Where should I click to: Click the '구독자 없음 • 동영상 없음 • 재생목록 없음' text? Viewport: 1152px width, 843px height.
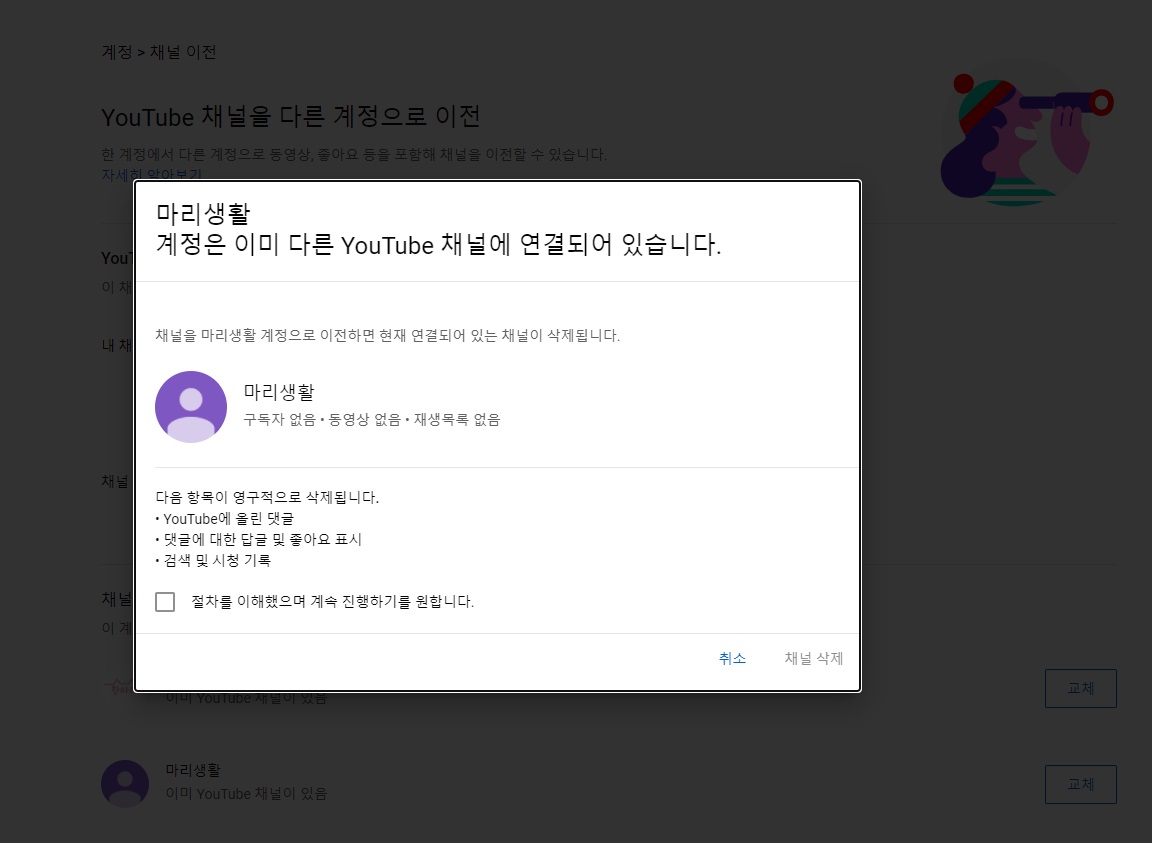pos(372,420)
